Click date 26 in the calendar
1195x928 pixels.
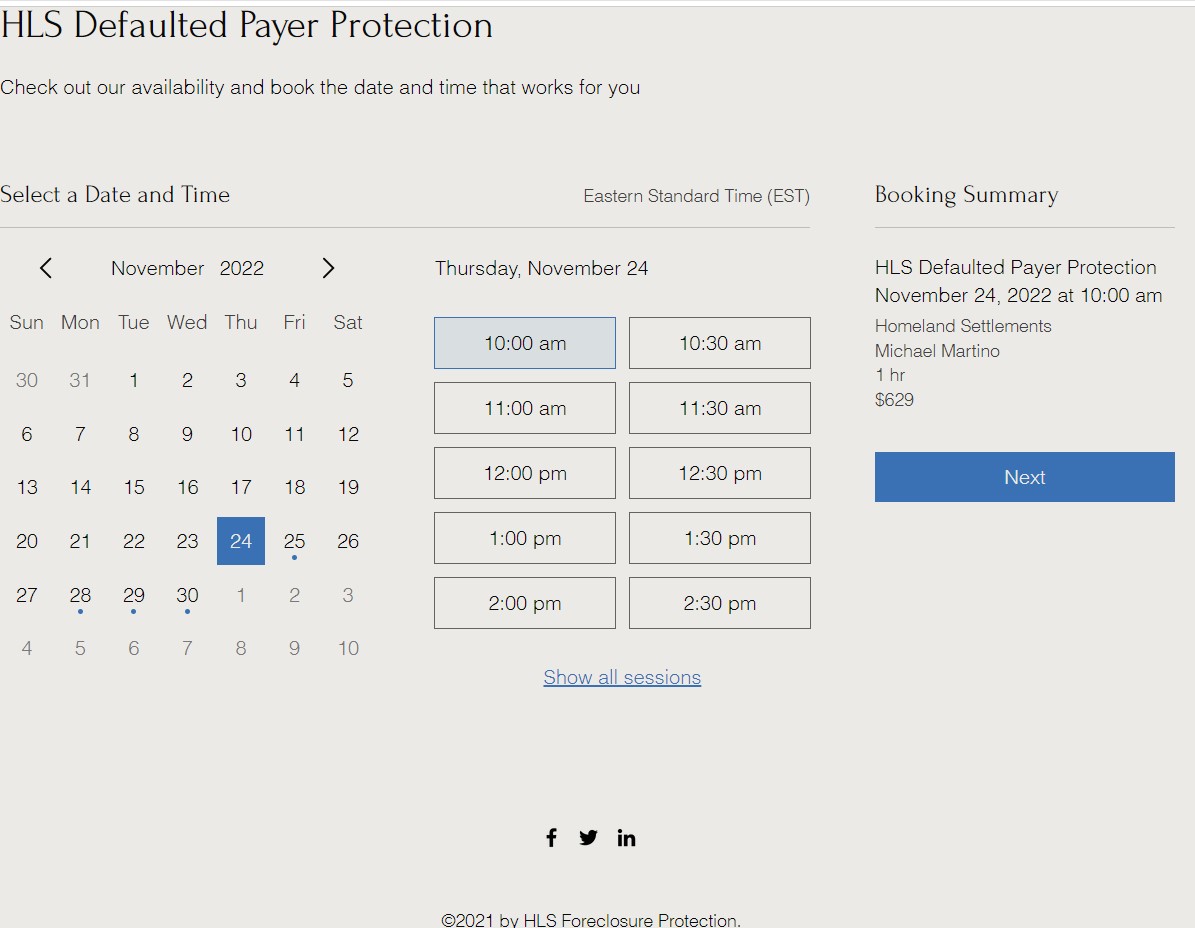pos(348,541)
